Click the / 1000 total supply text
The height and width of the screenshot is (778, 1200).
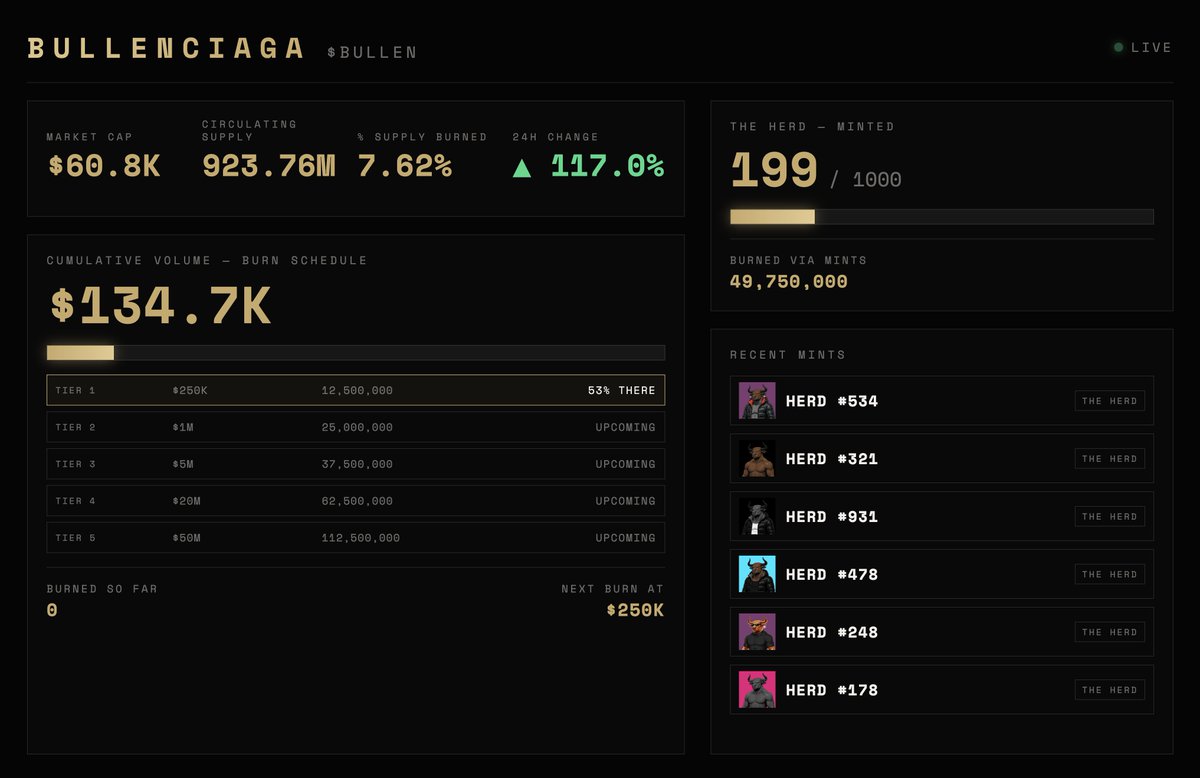click(x=866, y=180)
